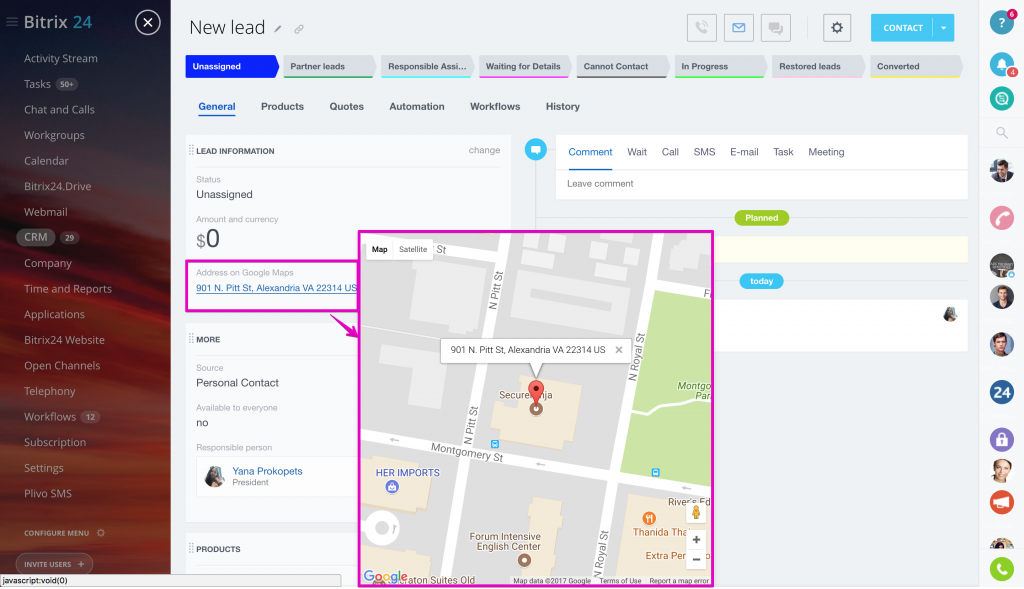Set lead stage to Converted
1024x589 pixels.
point(915,67)
